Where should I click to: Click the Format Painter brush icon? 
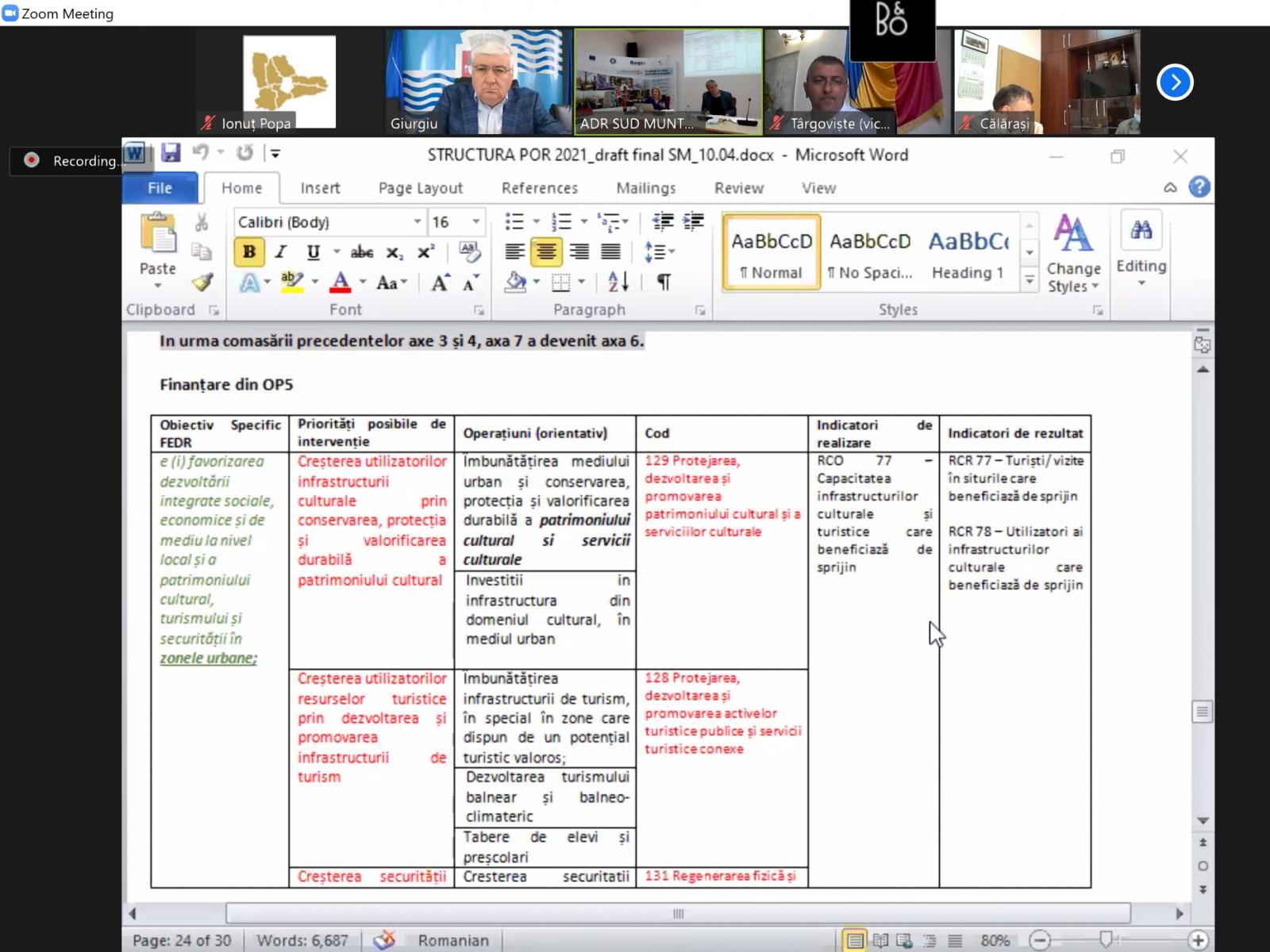point(202,282)
